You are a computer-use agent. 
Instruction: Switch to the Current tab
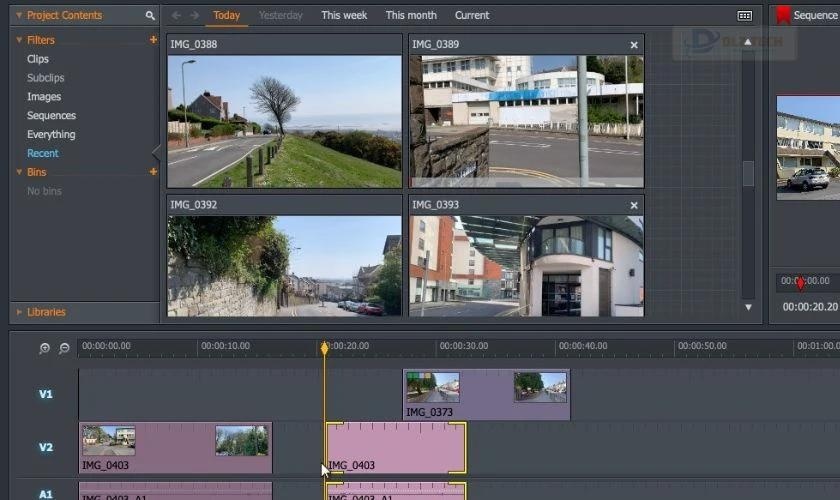tap(472, 16)
